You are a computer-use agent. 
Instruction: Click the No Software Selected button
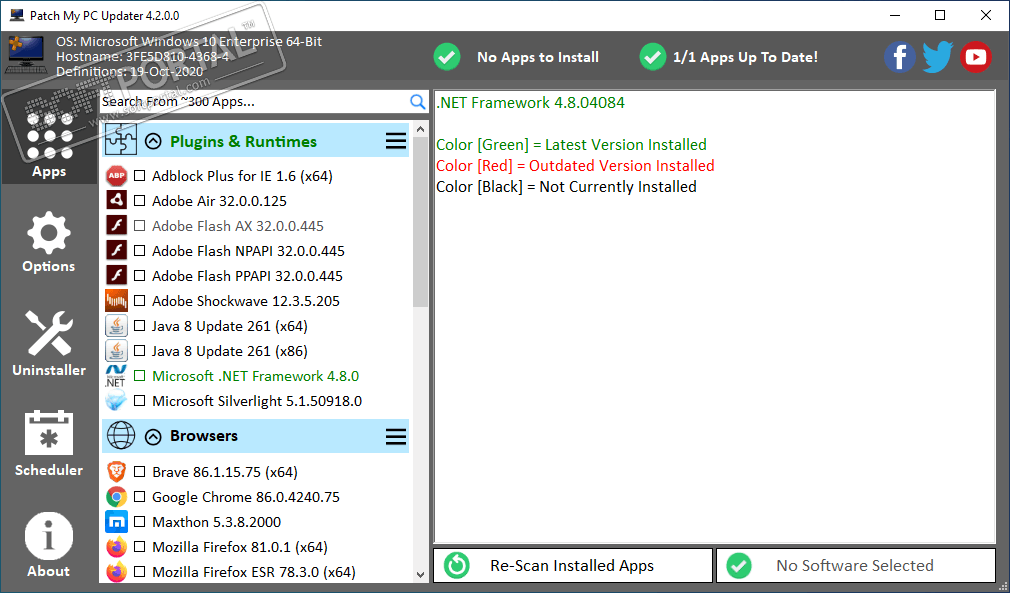click(x=856, y=565)
